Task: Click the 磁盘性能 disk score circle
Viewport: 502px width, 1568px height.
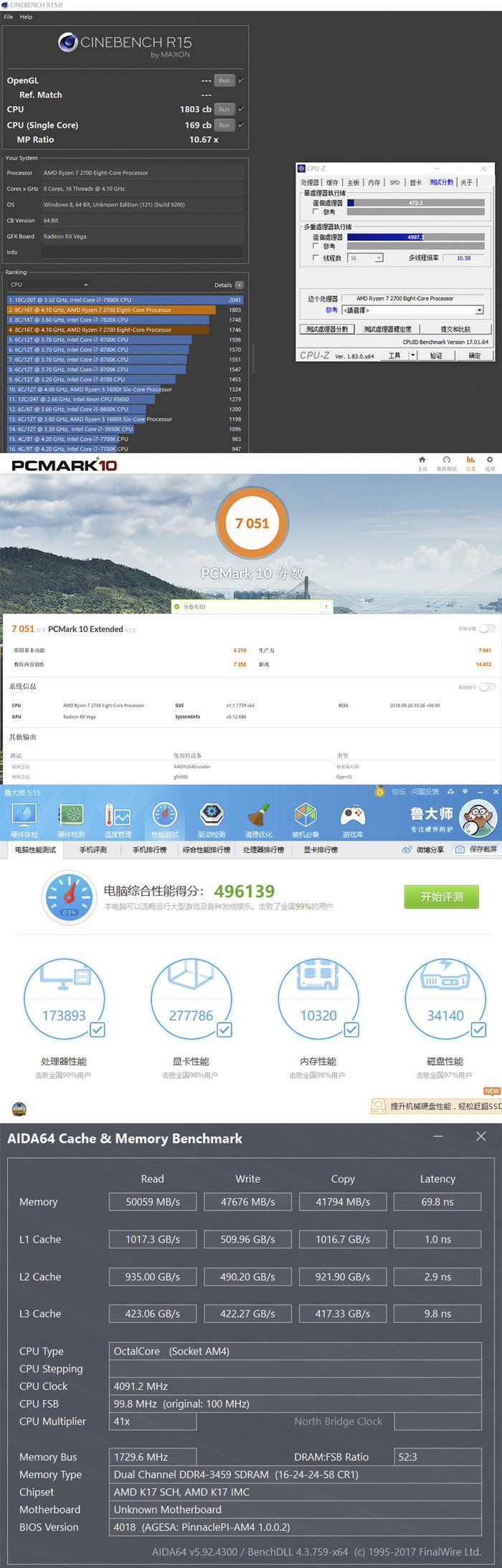Action: click(x=445, y=999)
